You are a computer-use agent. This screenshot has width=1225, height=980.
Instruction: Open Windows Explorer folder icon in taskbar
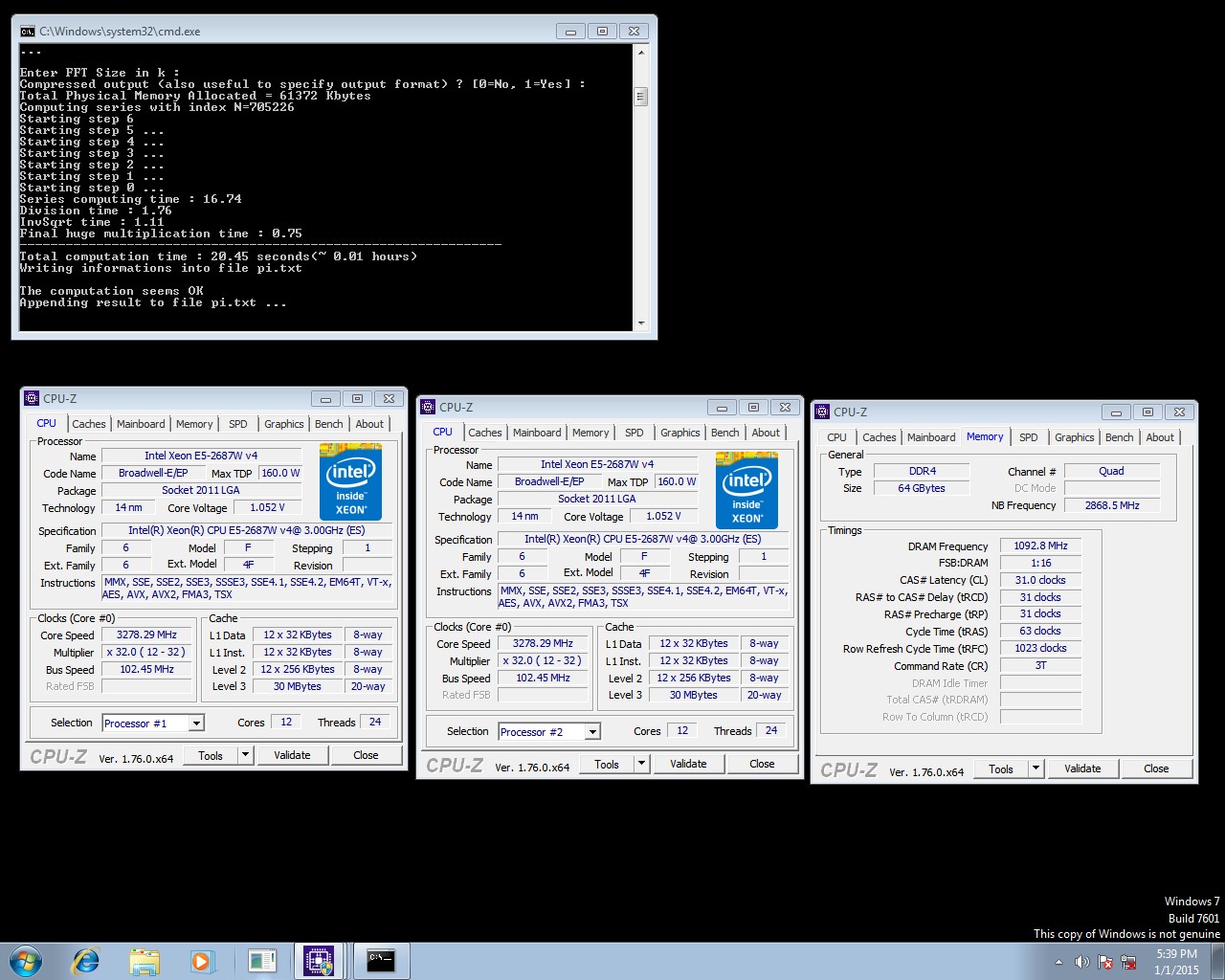click(144, 961)
